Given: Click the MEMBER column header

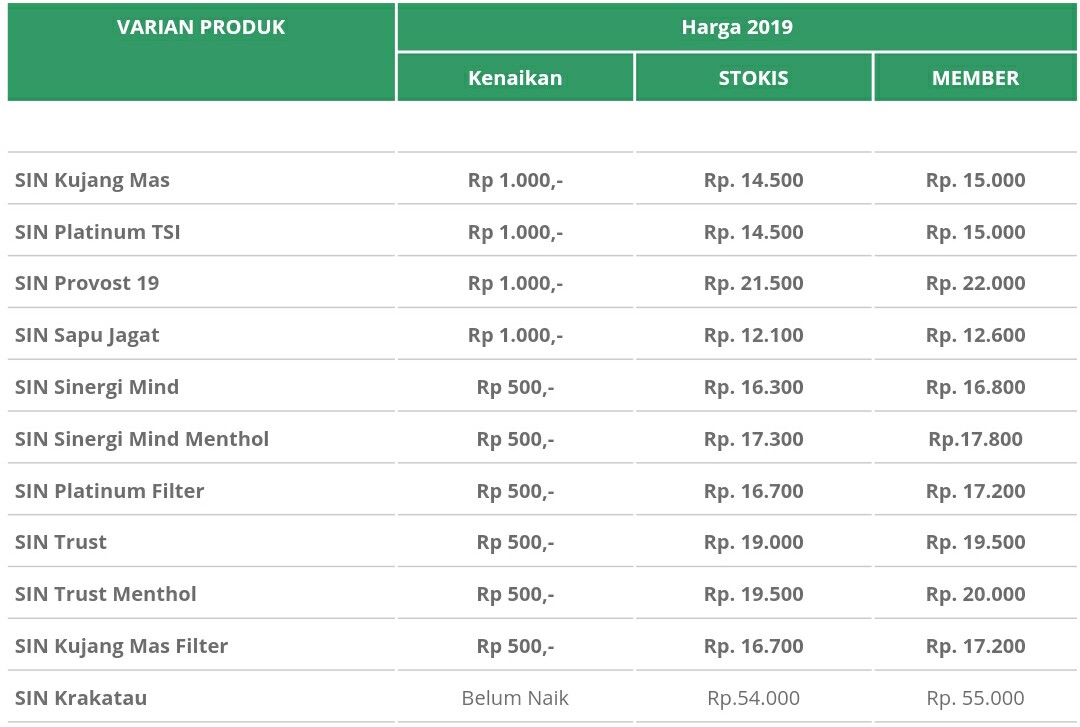Looking at the screenshot, I should click(975, 78).
